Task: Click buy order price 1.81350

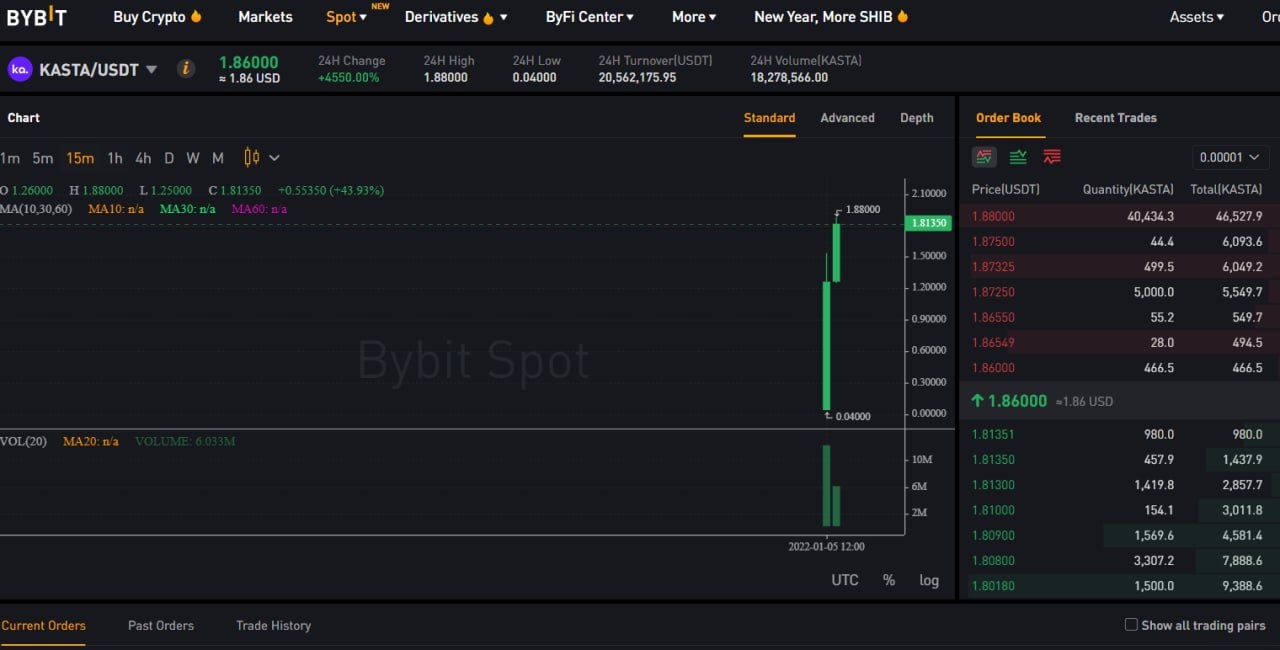Action: 993,460
